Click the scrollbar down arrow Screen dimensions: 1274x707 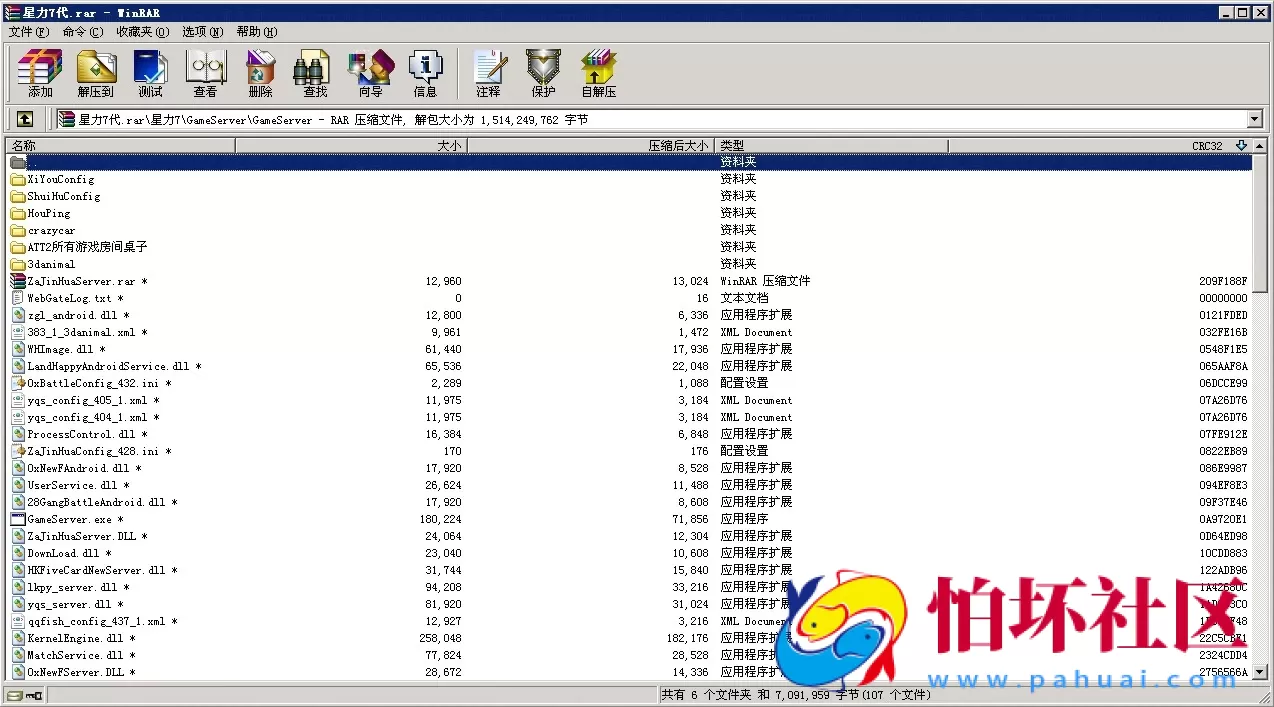[1260, 673]
